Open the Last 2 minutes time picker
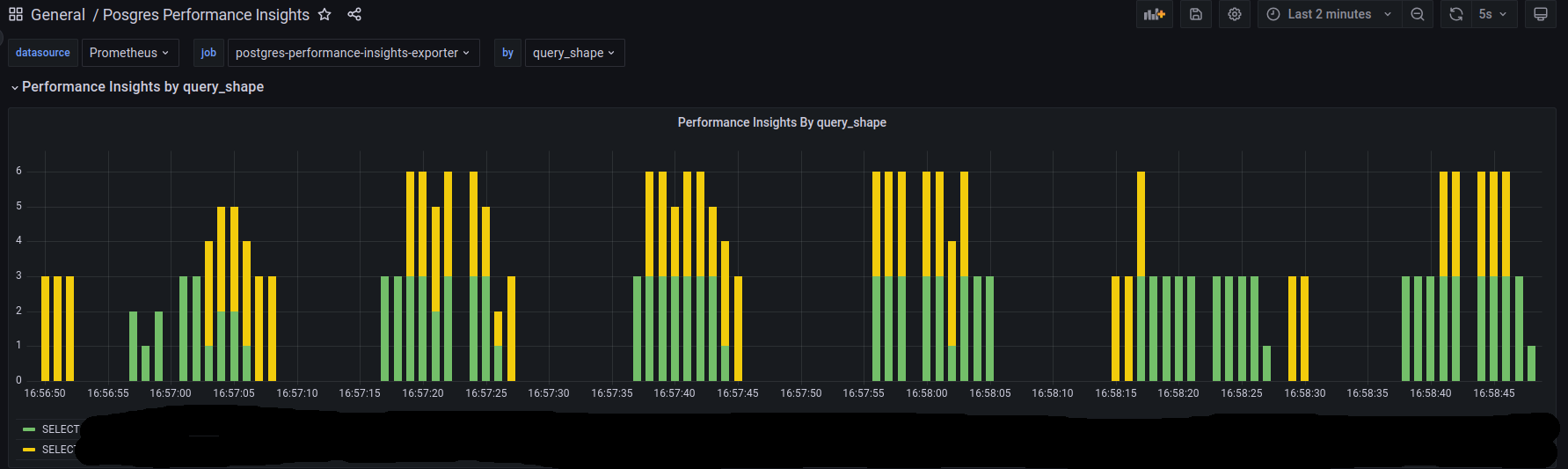This screenshot has width=1568, height=469. click(1329, 14)
